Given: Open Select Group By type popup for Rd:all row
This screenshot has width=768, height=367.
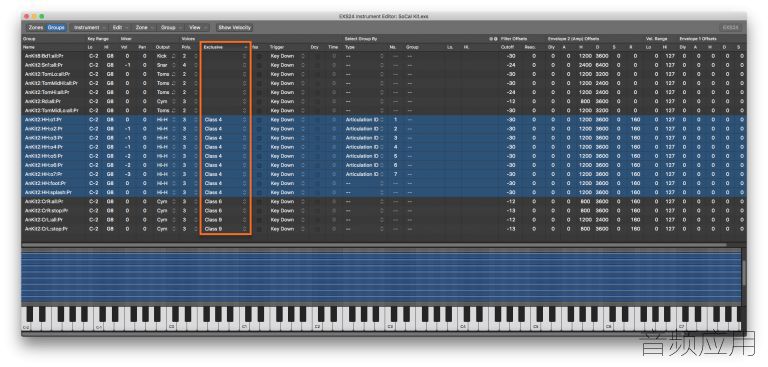Looking at the screenshot, I should click(364, 101).
